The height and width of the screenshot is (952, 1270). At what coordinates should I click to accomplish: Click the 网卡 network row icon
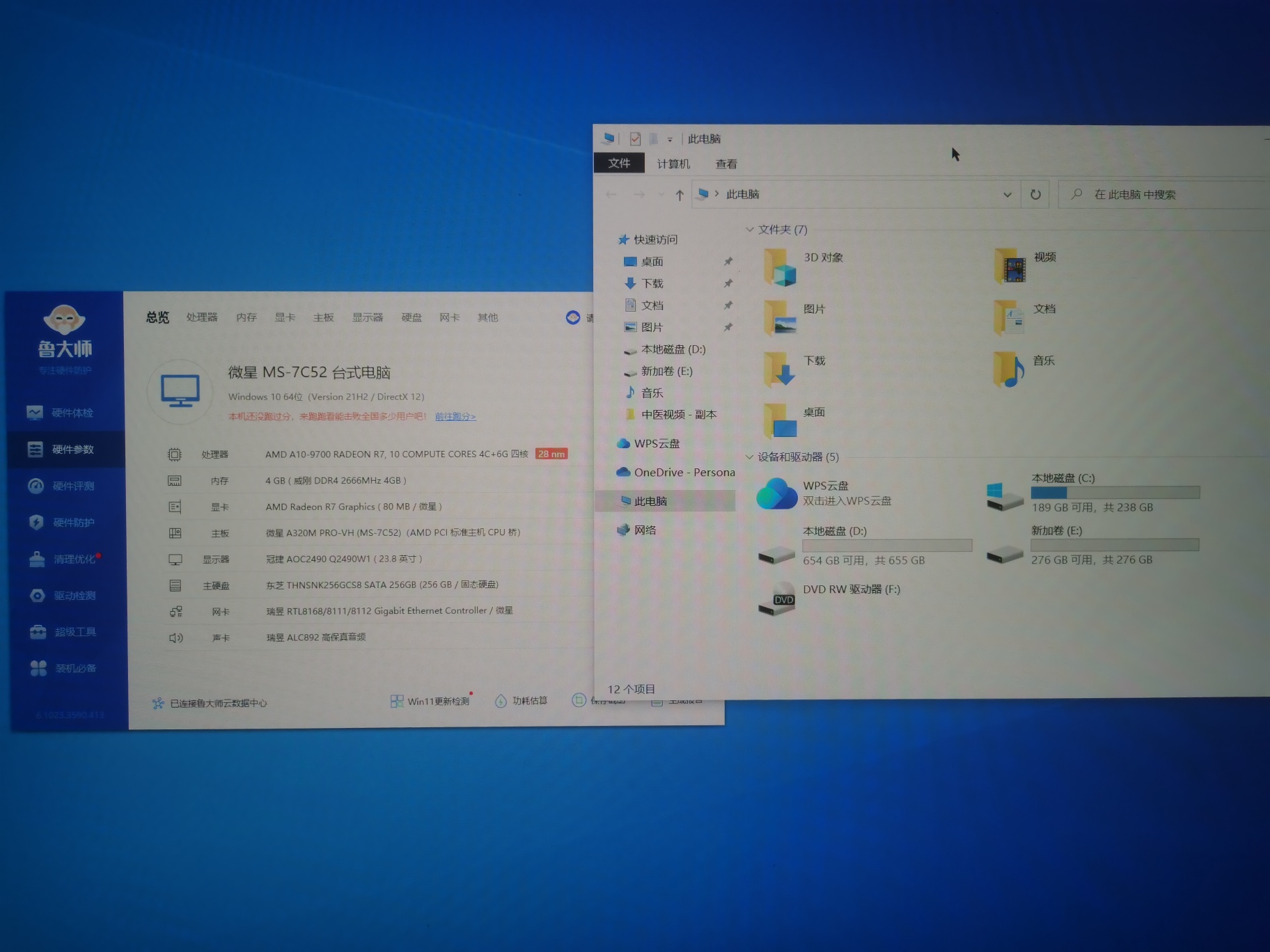pos(176,612)
